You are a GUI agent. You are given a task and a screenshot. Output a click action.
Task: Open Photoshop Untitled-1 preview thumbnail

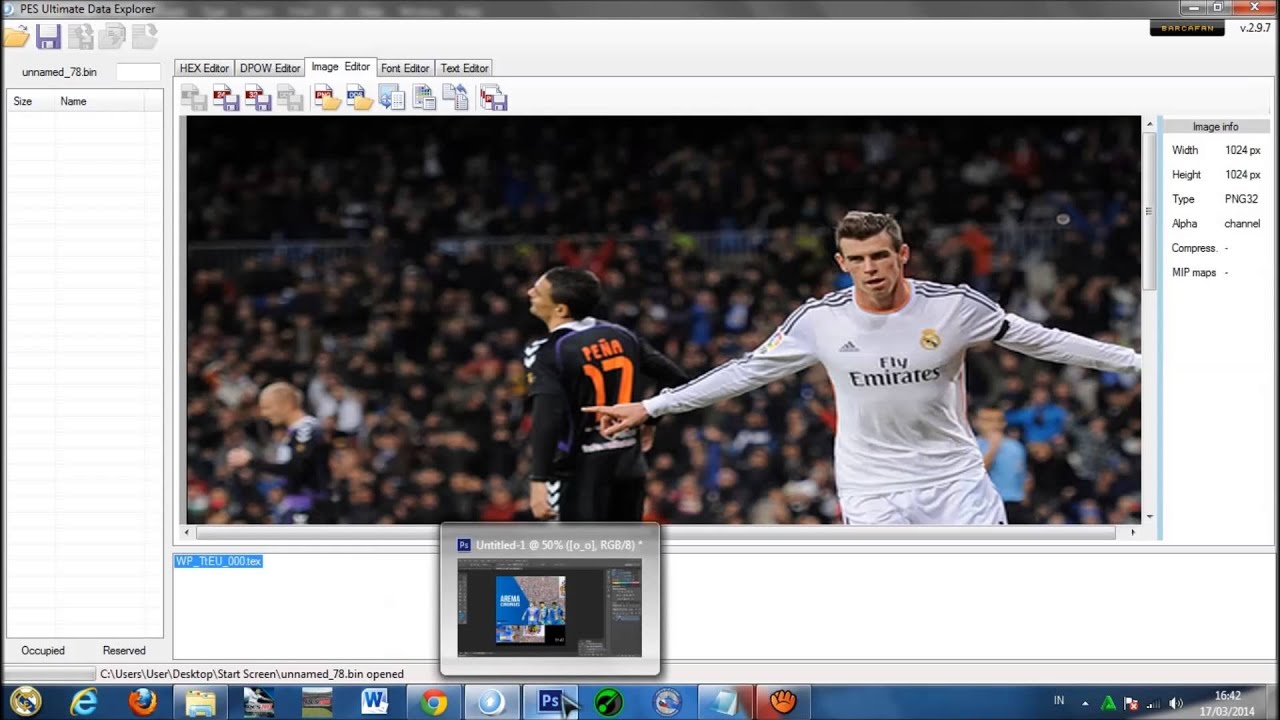point(549,608)
